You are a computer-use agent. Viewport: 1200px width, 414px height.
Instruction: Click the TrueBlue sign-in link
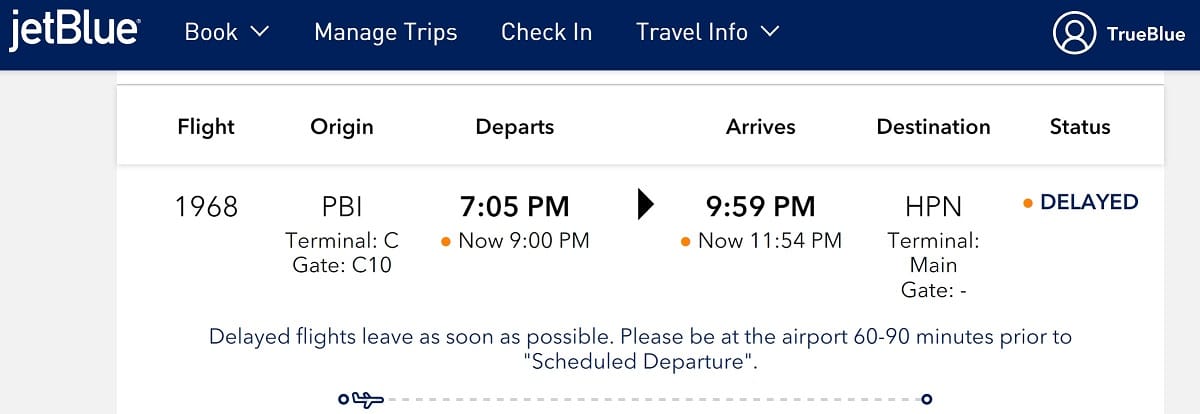click(x=1146, y=34)
